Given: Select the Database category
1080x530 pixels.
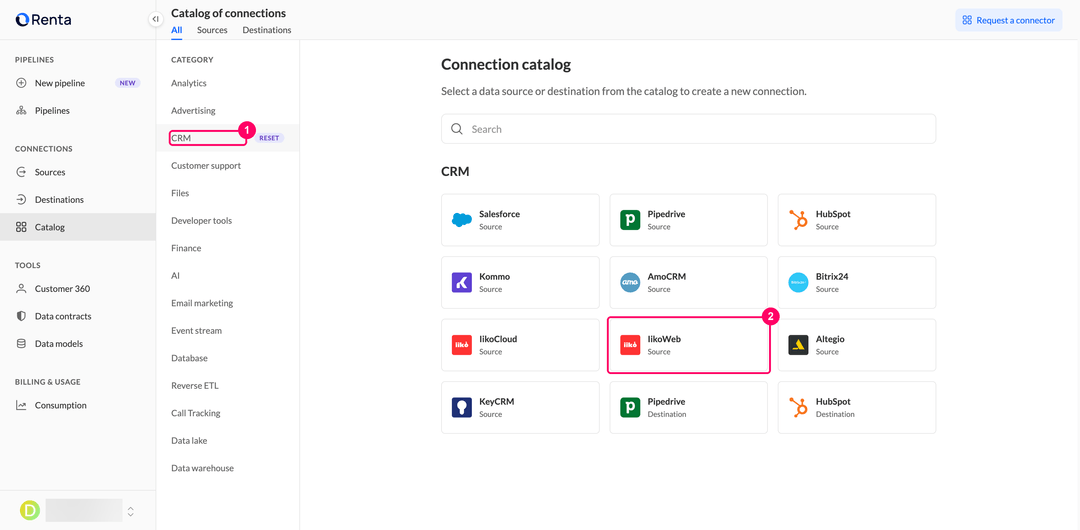Looking at the screenshot, I should pyautogui.click(x=189, y=358).
